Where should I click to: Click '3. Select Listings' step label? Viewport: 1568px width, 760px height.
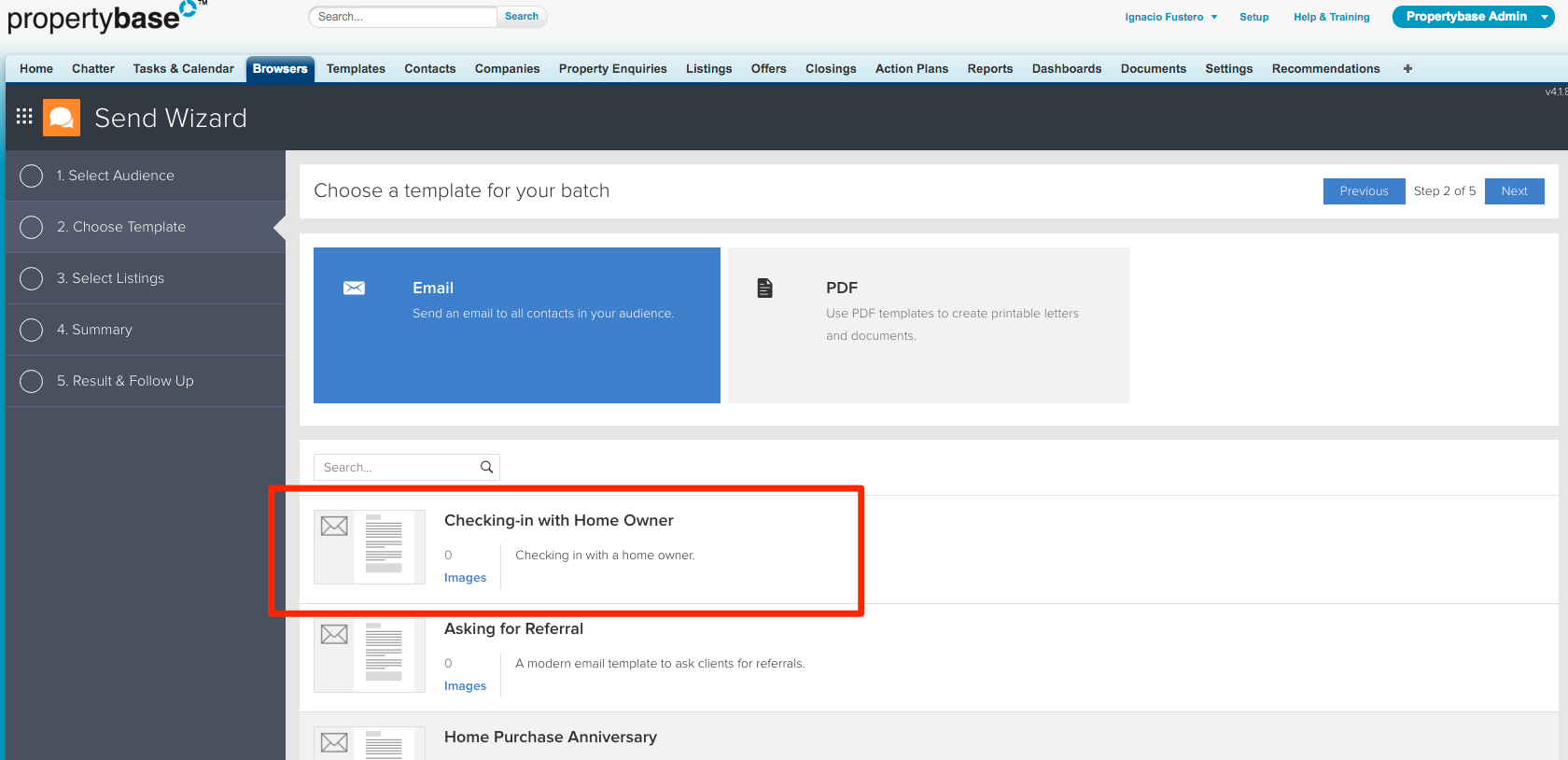(110, 278)
